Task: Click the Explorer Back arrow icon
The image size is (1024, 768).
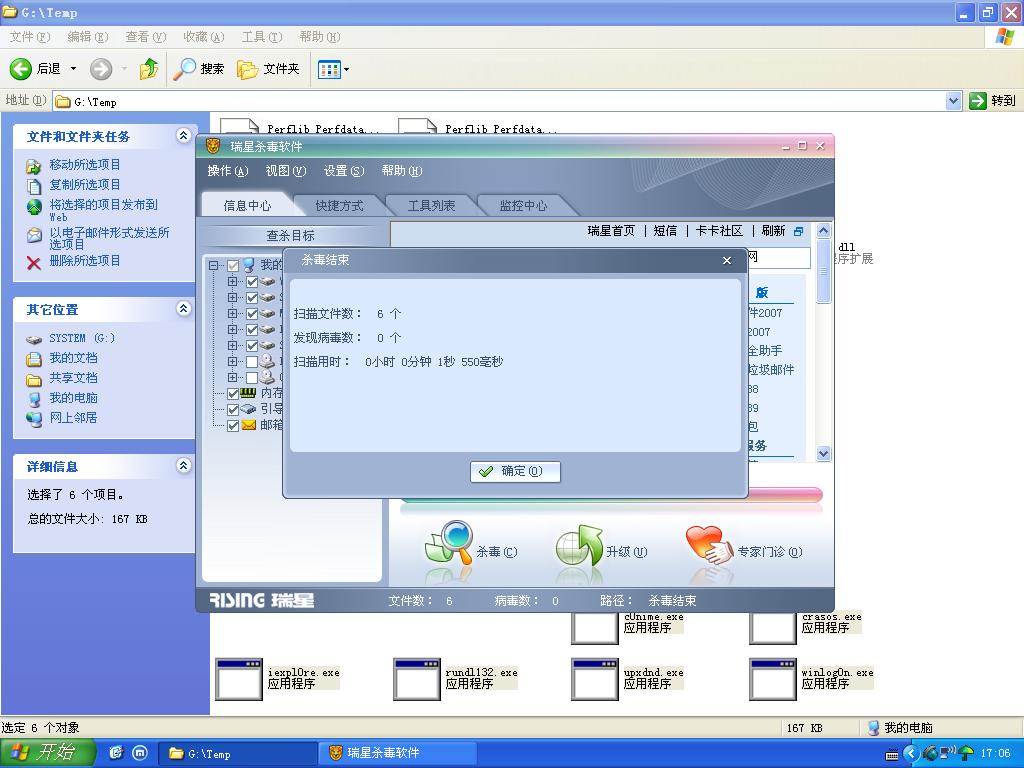Action: click(x=20, y=69)
